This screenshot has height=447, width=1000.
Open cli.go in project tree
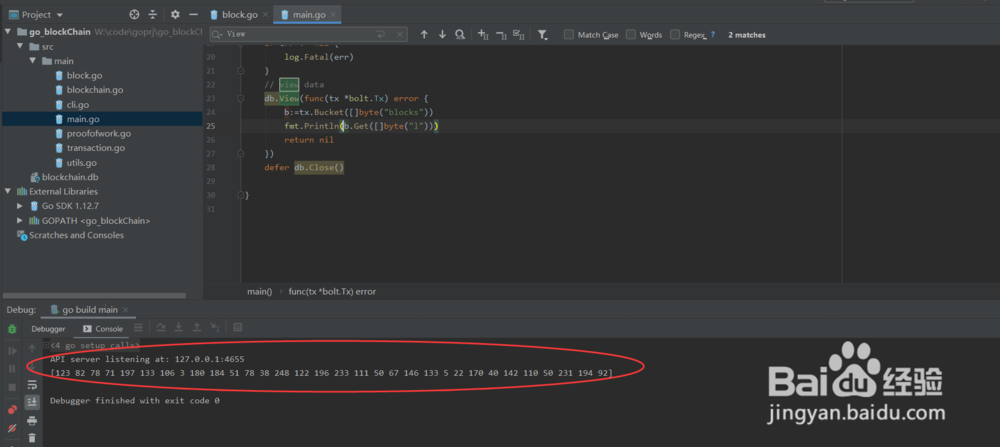[x=78, y=105]
